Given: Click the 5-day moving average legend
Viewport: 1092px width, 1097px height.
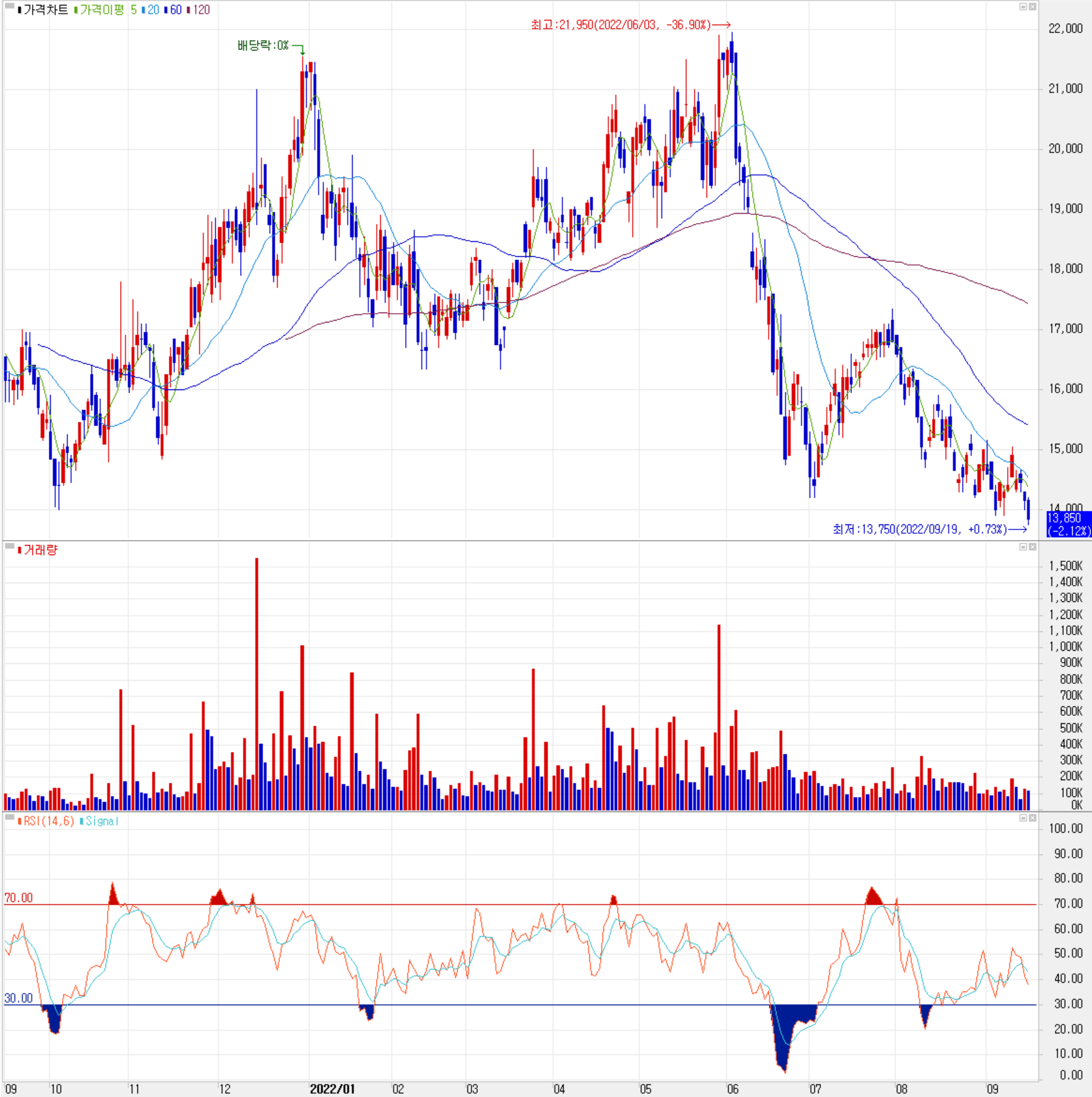Looking at the screenshot, I should 134,10.
